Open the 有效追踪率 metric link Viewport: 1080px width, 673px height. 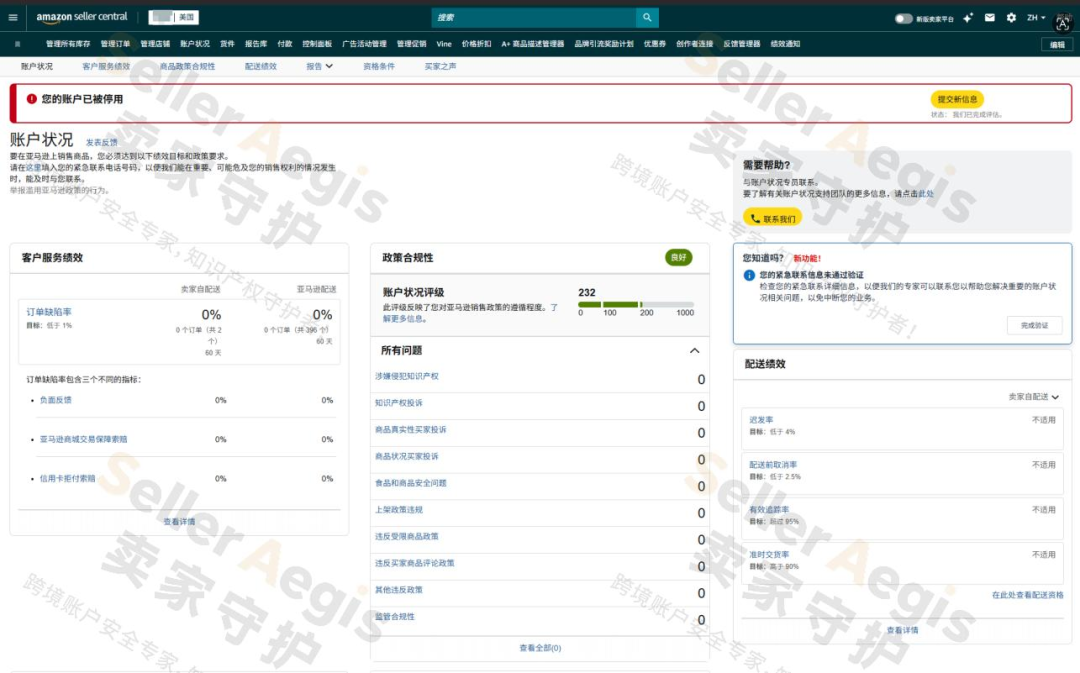coord(769,510)
